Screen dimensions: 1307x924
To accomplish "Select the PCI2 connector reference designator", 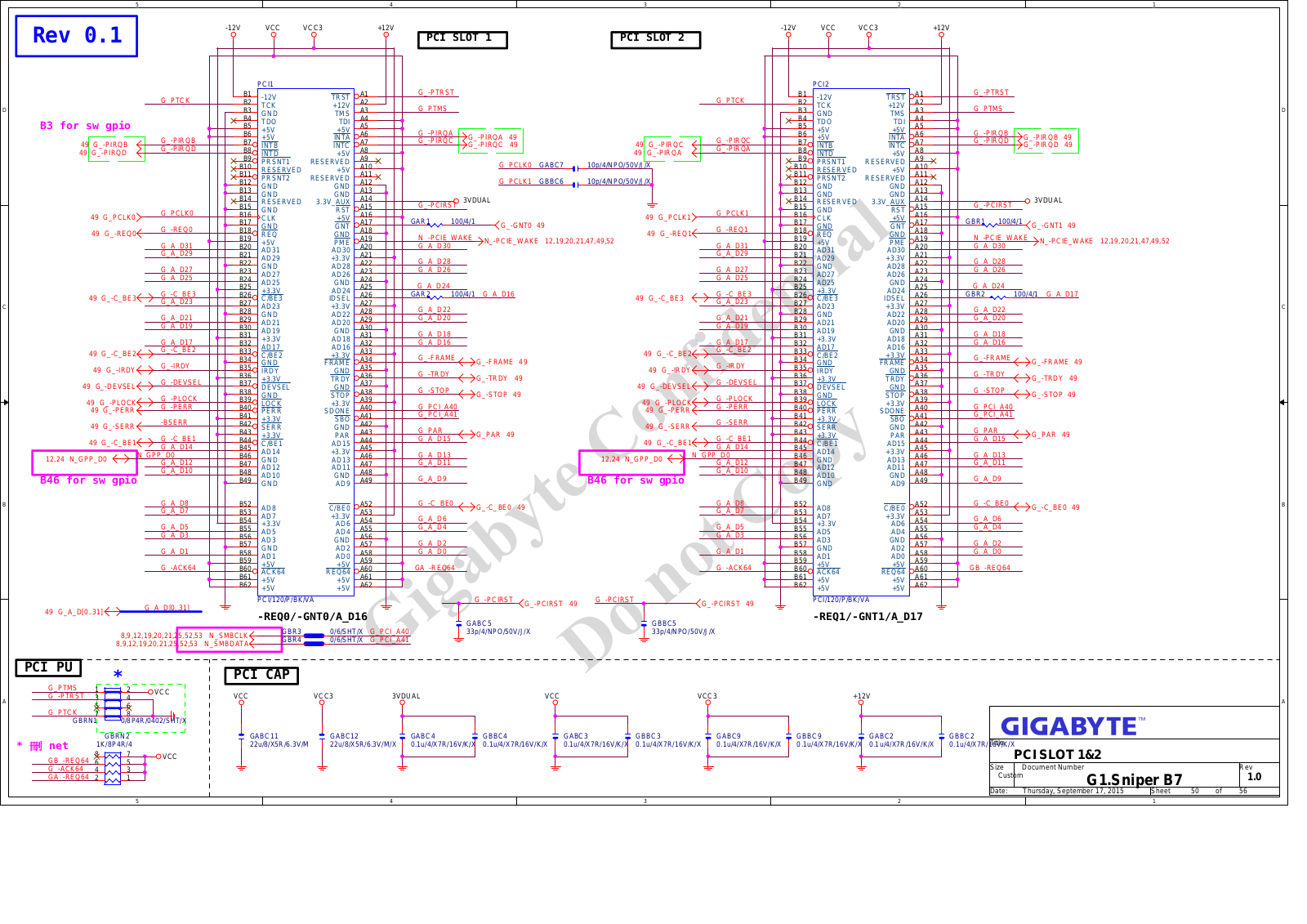I will click(x=821, y=84).
